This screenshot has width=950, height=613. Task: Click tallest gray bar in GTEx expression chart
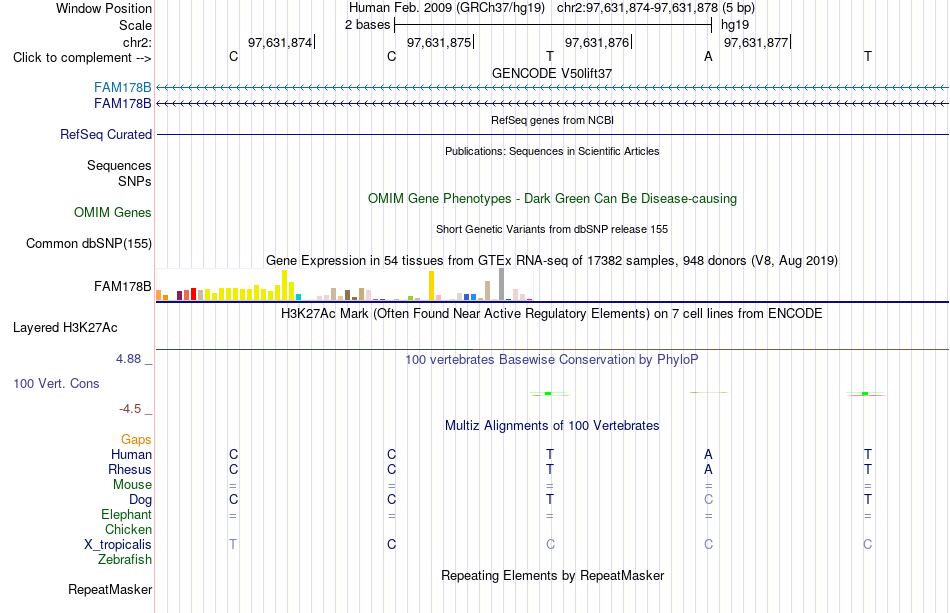tap(502, 284)
